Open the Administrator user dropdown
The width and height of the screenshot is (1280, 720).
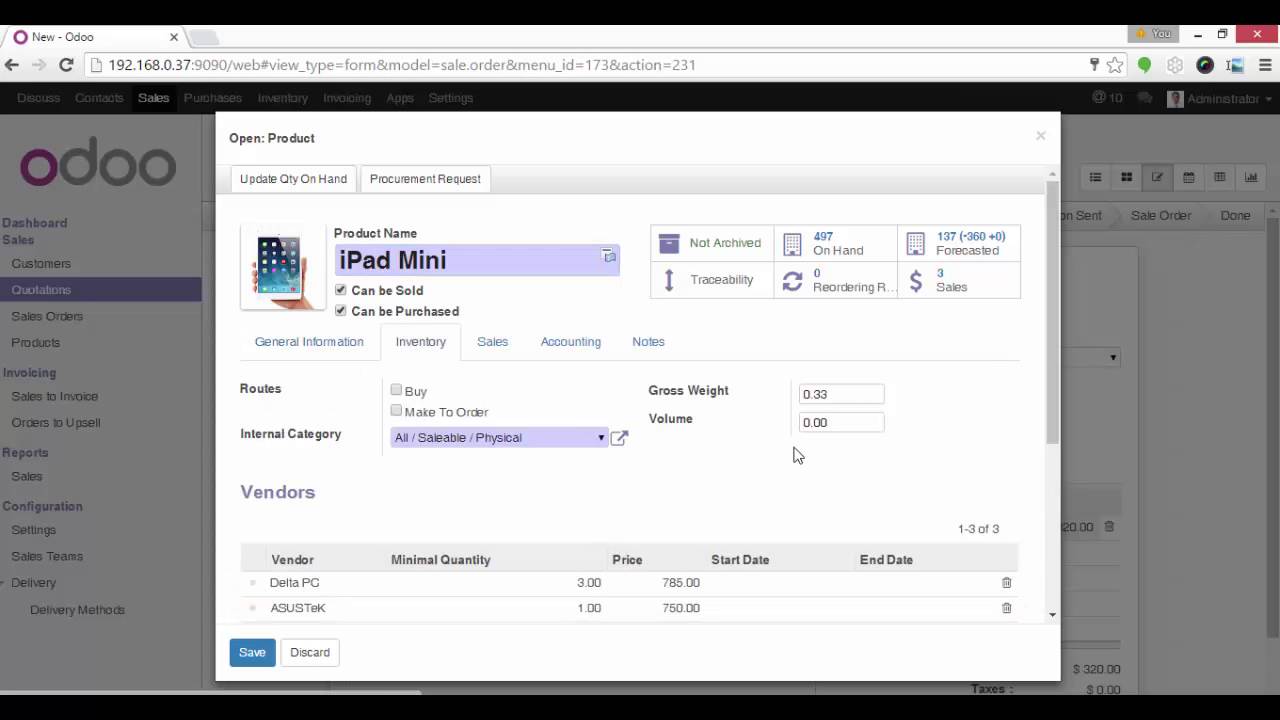(1220, 98)
